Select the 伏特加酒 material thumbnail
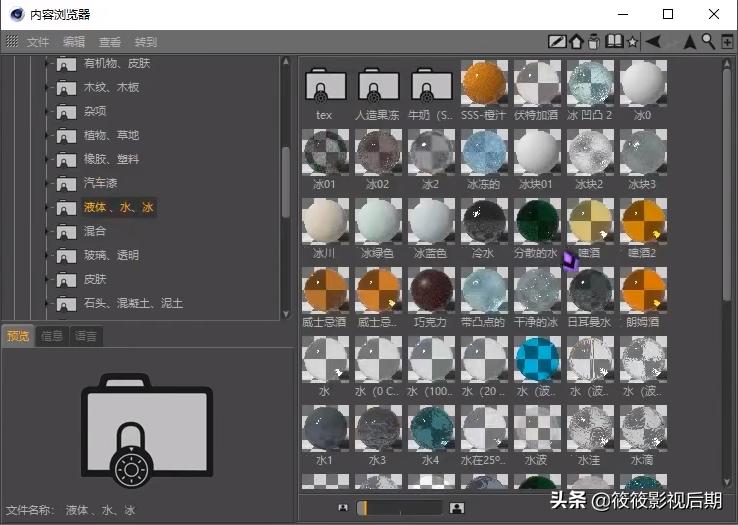This screenshot has height=525, width=738. click(x=537, y=83)
